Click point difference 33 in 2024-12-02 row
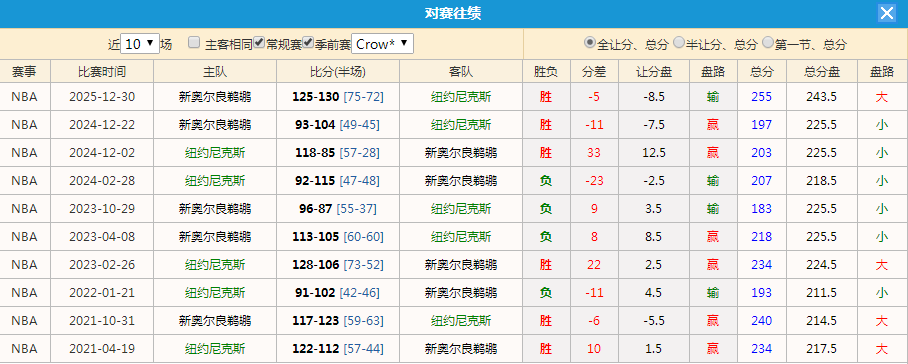Screen dimensions: 908x364 pos(594,153)
